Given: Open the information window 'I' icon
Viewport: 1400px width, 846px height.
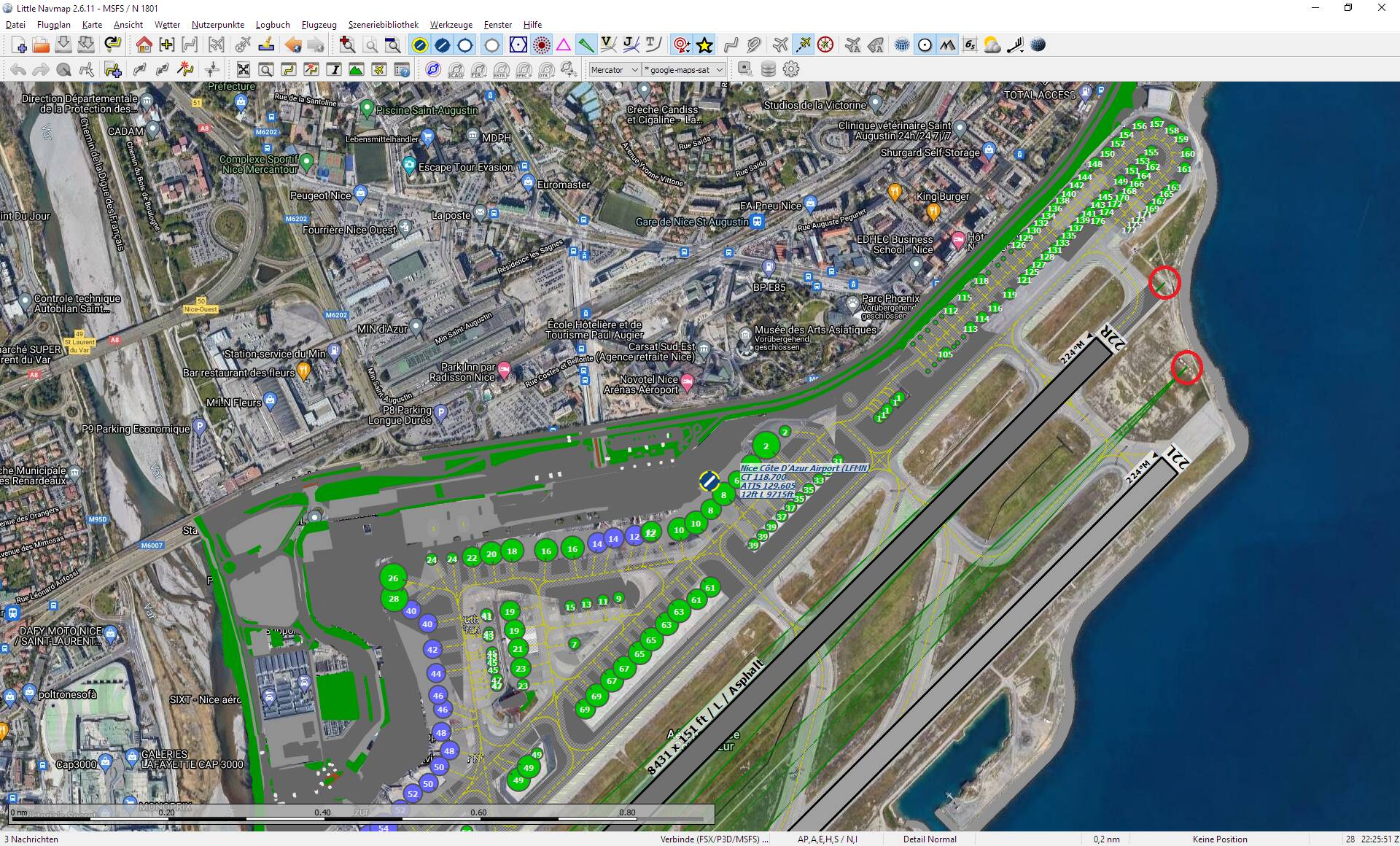Looking at the screenshot, I should (x=335, y=70).
